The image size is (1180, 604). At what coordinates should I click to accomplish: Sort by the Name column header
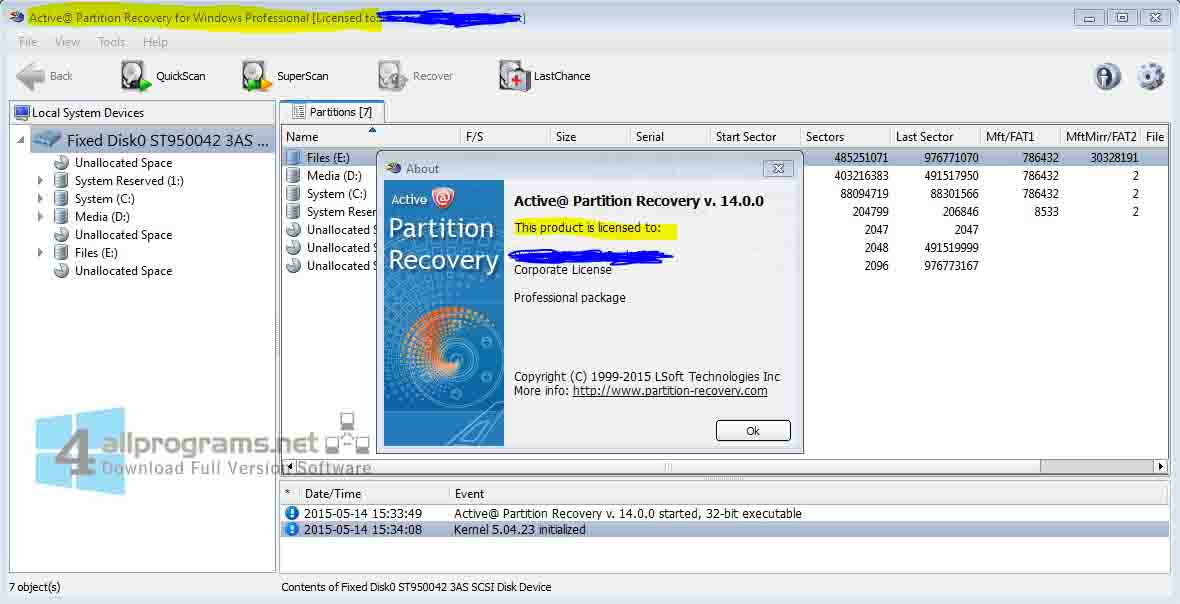point(370,137)
